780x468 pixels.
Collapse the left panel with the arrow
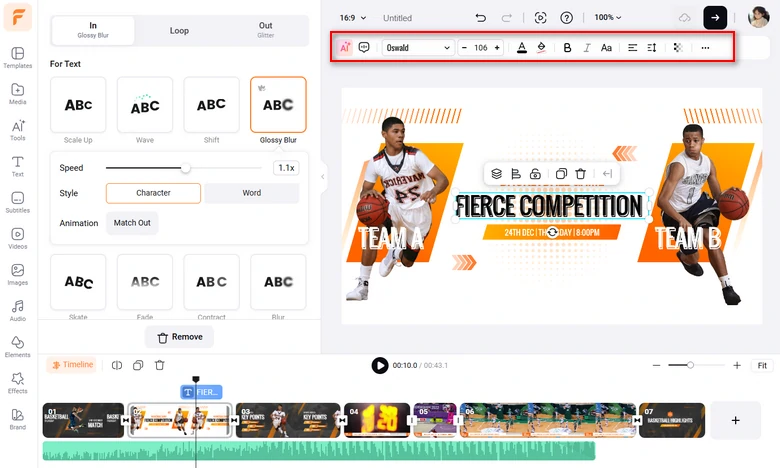[x=323, y=177]
